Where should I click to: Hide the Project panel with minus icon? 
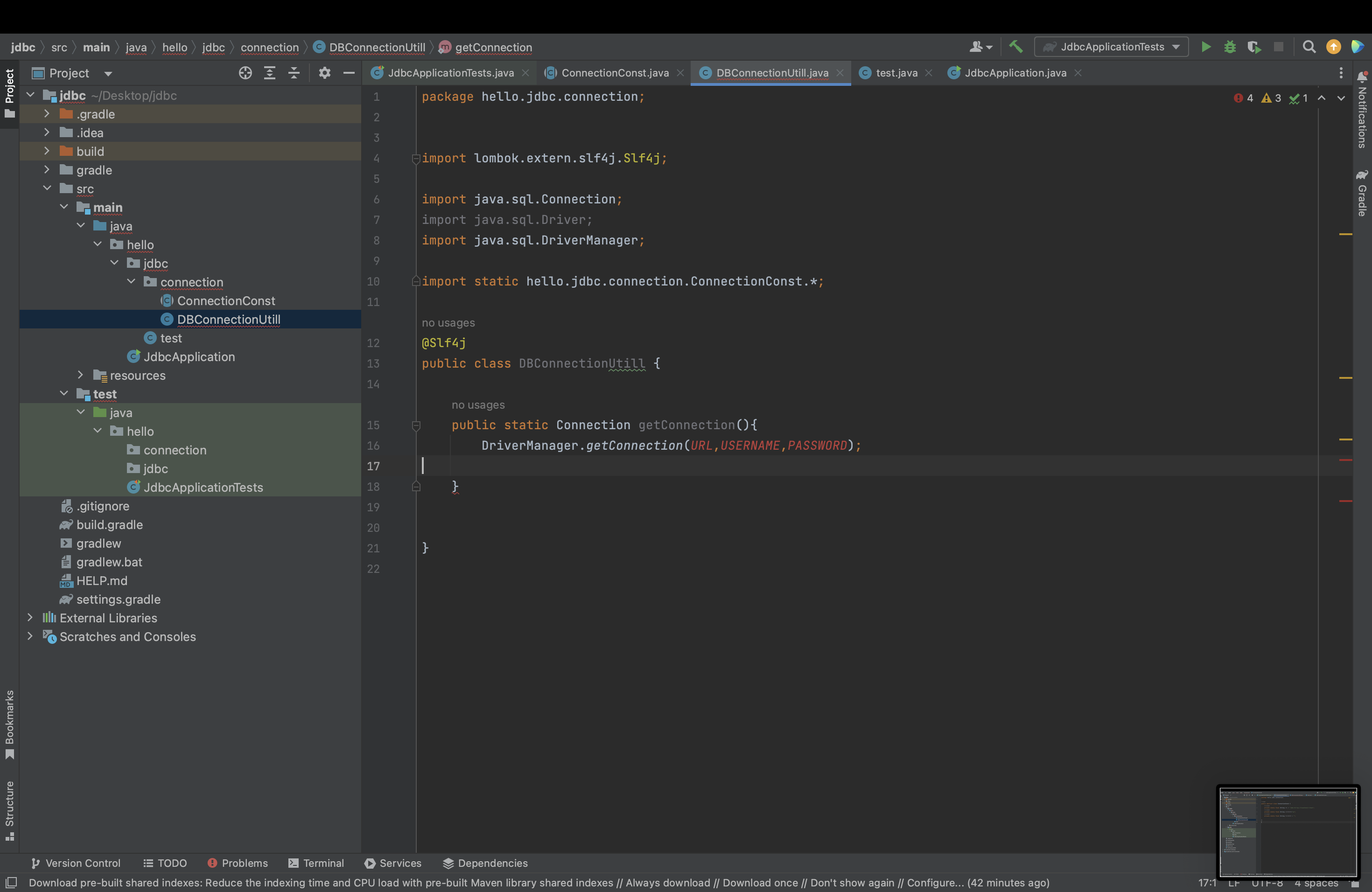[x=349, y=73]
